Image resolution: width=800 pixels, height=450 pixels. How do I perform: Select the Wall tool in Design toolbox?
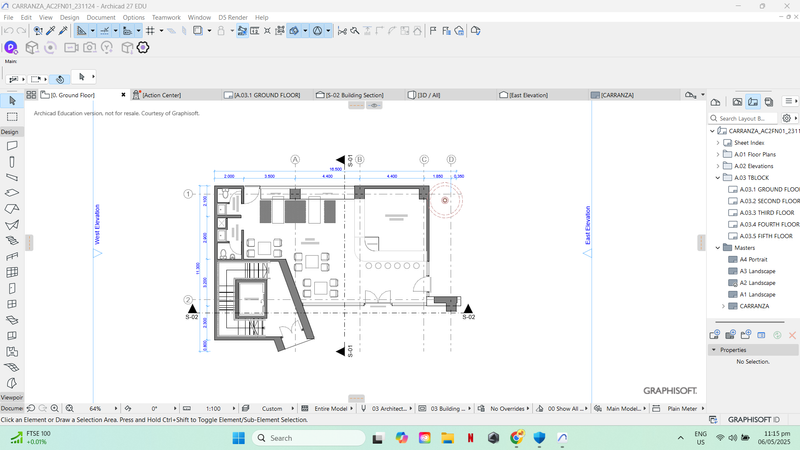pos(11,145)
